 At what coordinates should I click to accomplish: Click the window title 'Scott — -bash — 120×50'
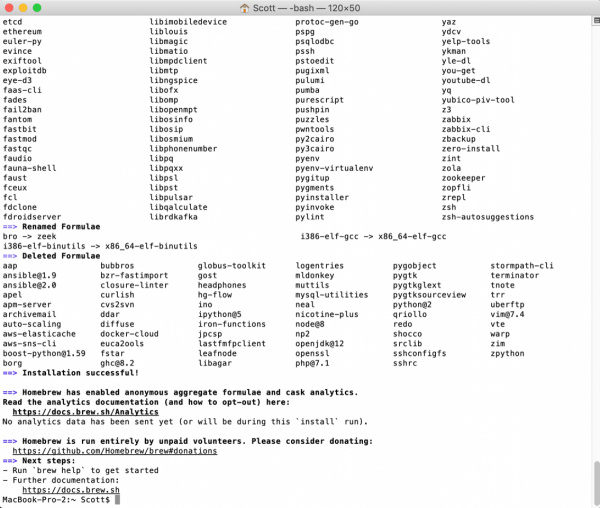click(306, 8)
